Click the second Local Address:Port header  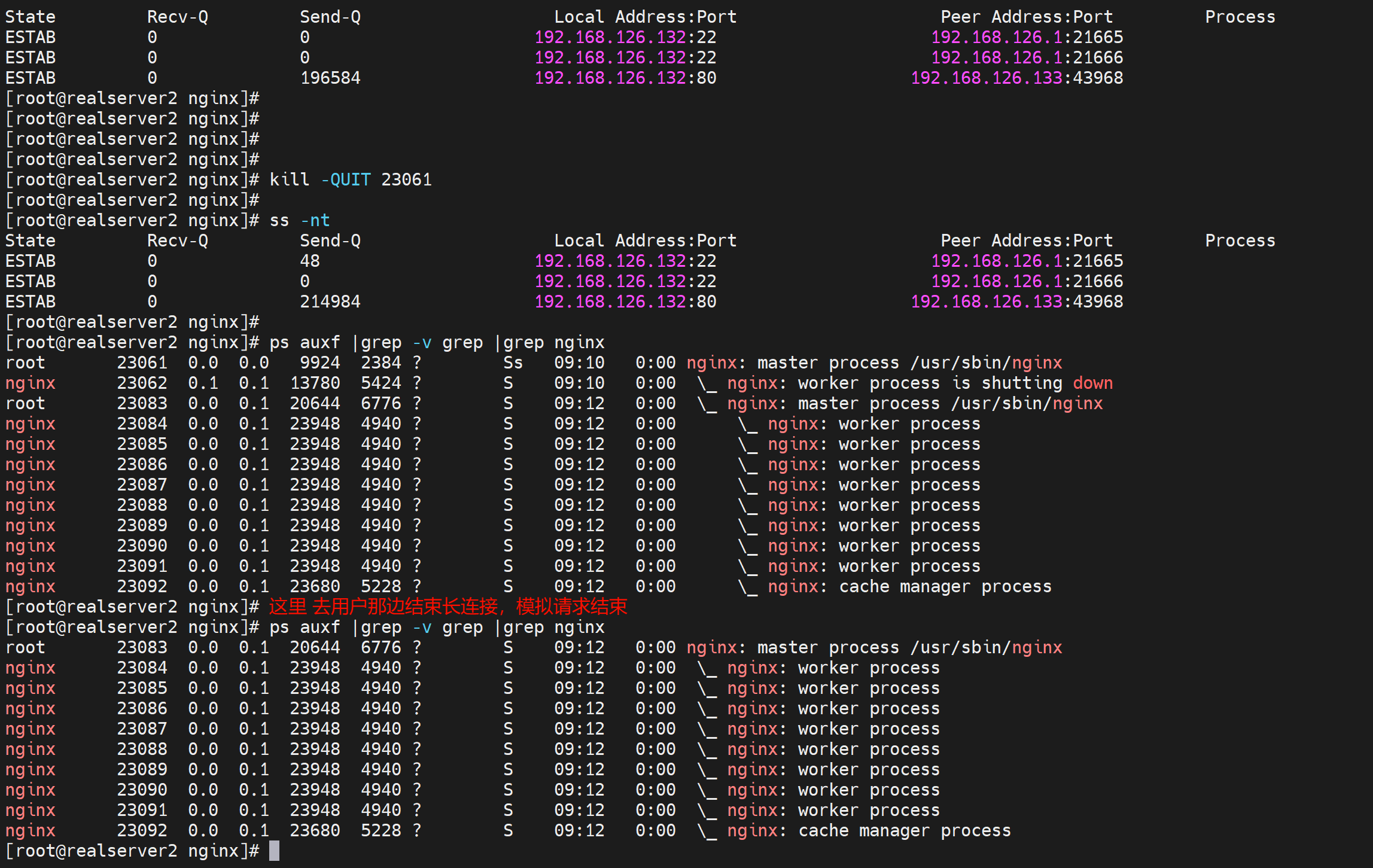coord(645,240)
